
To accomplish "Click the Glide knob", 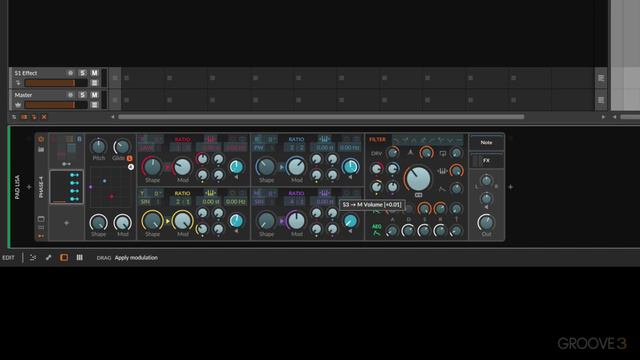I will [x=121, y=146].
